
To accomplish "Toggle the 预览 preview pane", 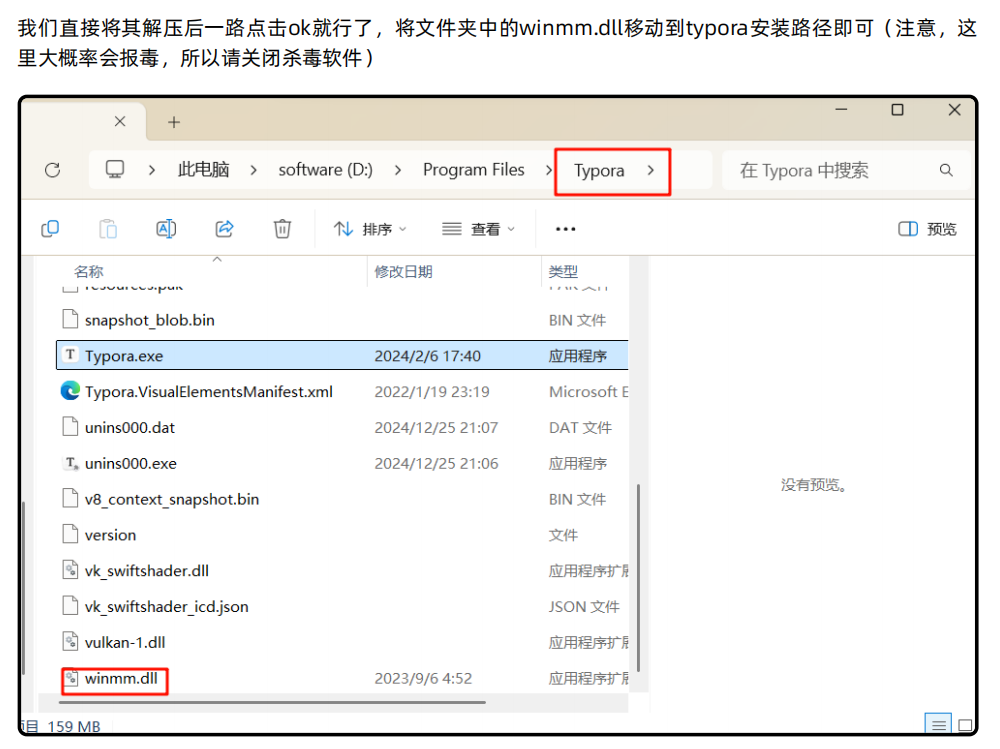I will coord(928,229).
